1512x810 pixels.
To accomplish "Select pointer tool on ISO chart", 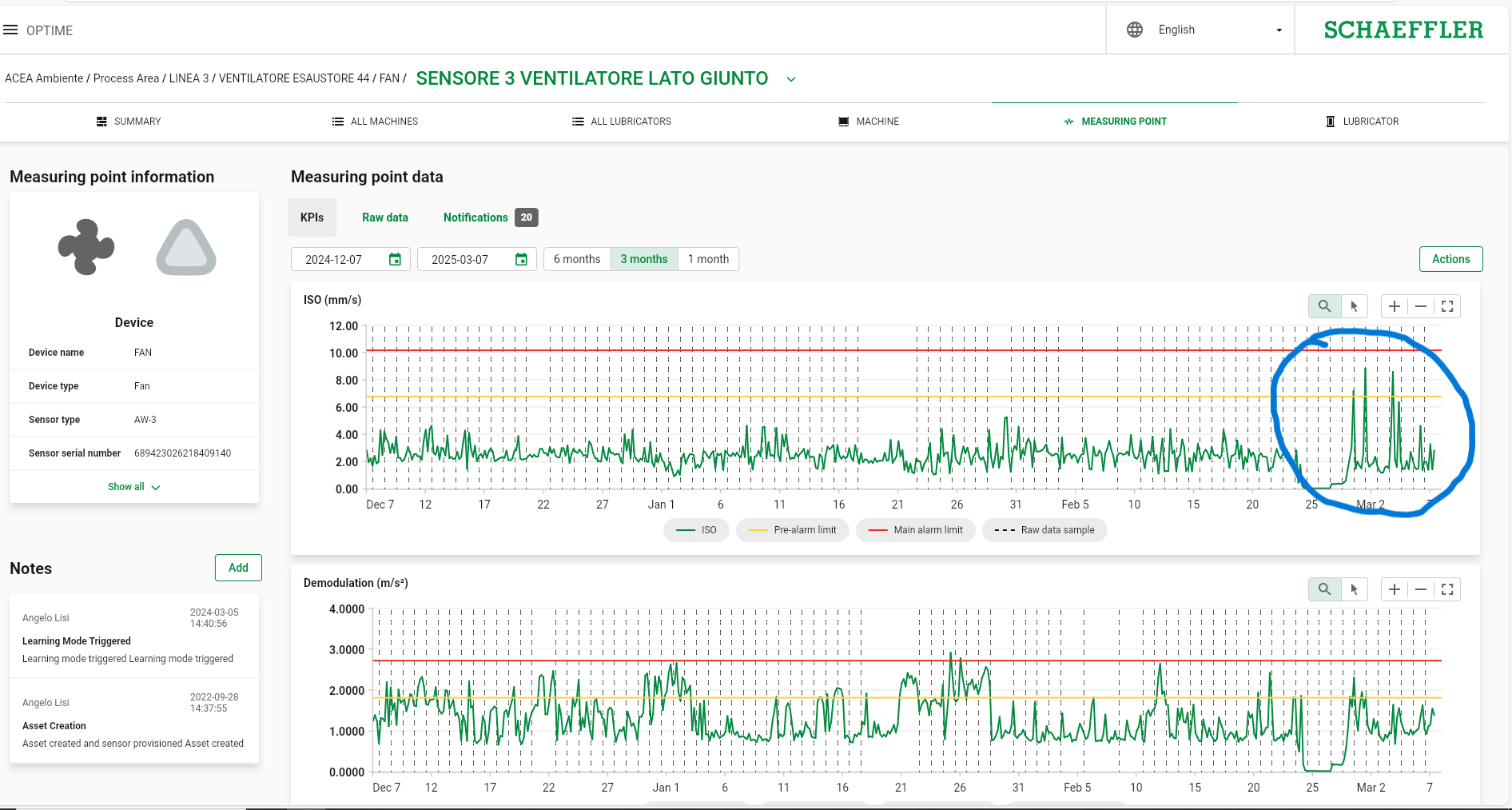I will pos(1354,306).
